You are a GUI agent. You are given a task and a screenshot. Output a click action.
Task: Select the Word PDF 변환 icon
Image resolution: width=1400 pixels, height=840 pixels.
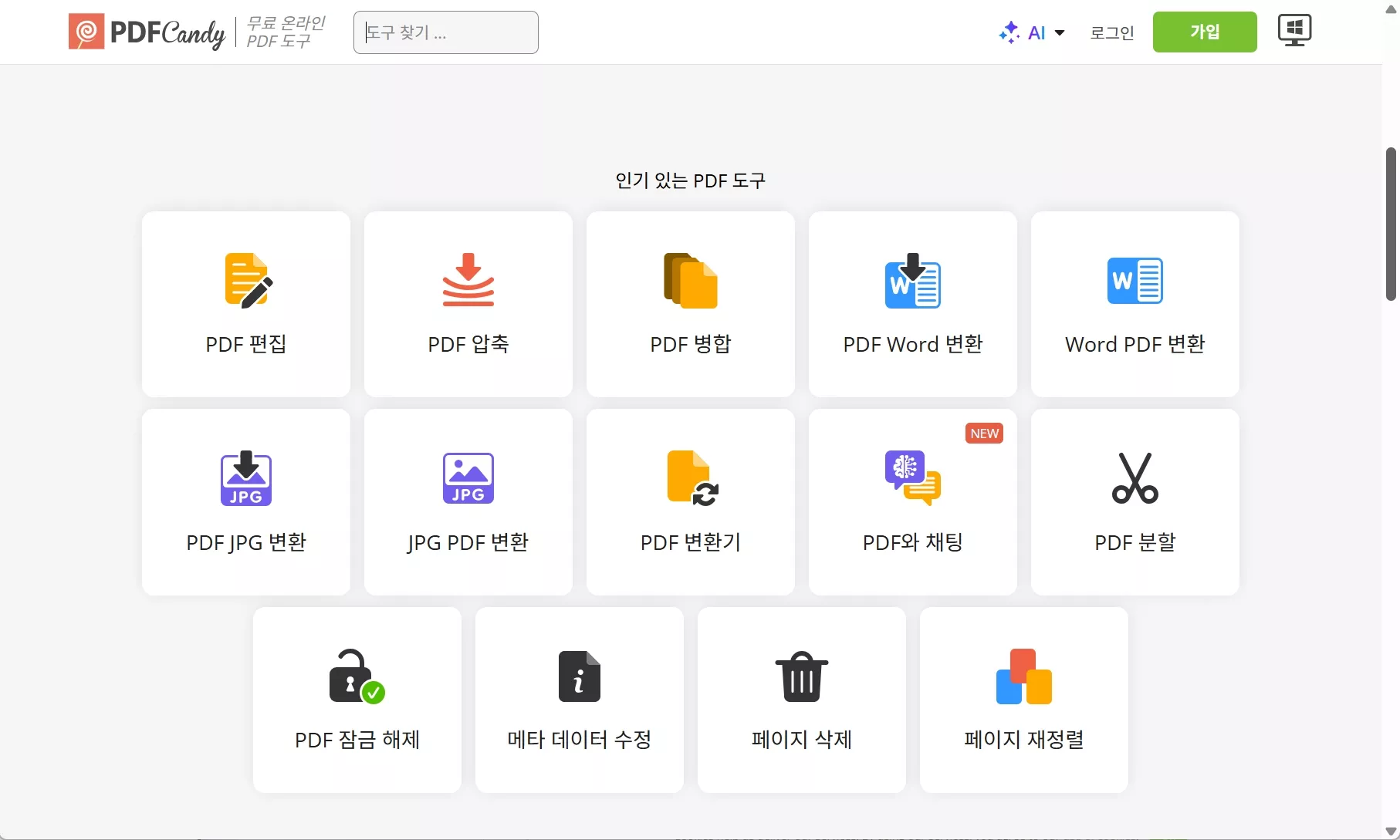pyautogui.click(x=1135, y=281)
